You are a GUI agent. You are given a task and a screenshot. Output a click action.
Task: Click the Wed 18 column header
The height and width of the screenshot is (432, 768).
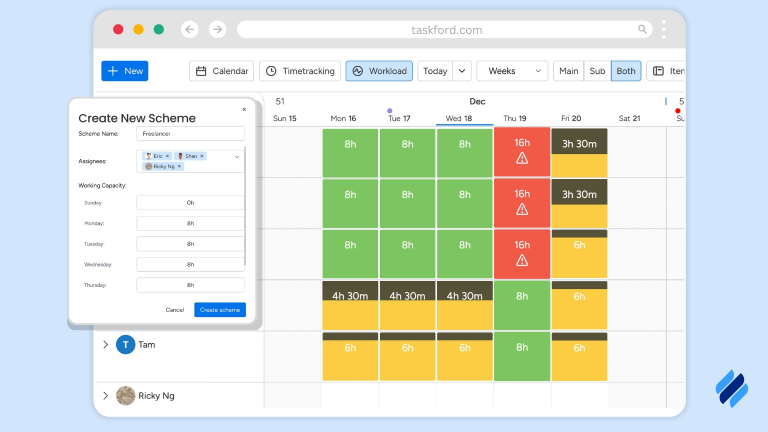(458, 119)
